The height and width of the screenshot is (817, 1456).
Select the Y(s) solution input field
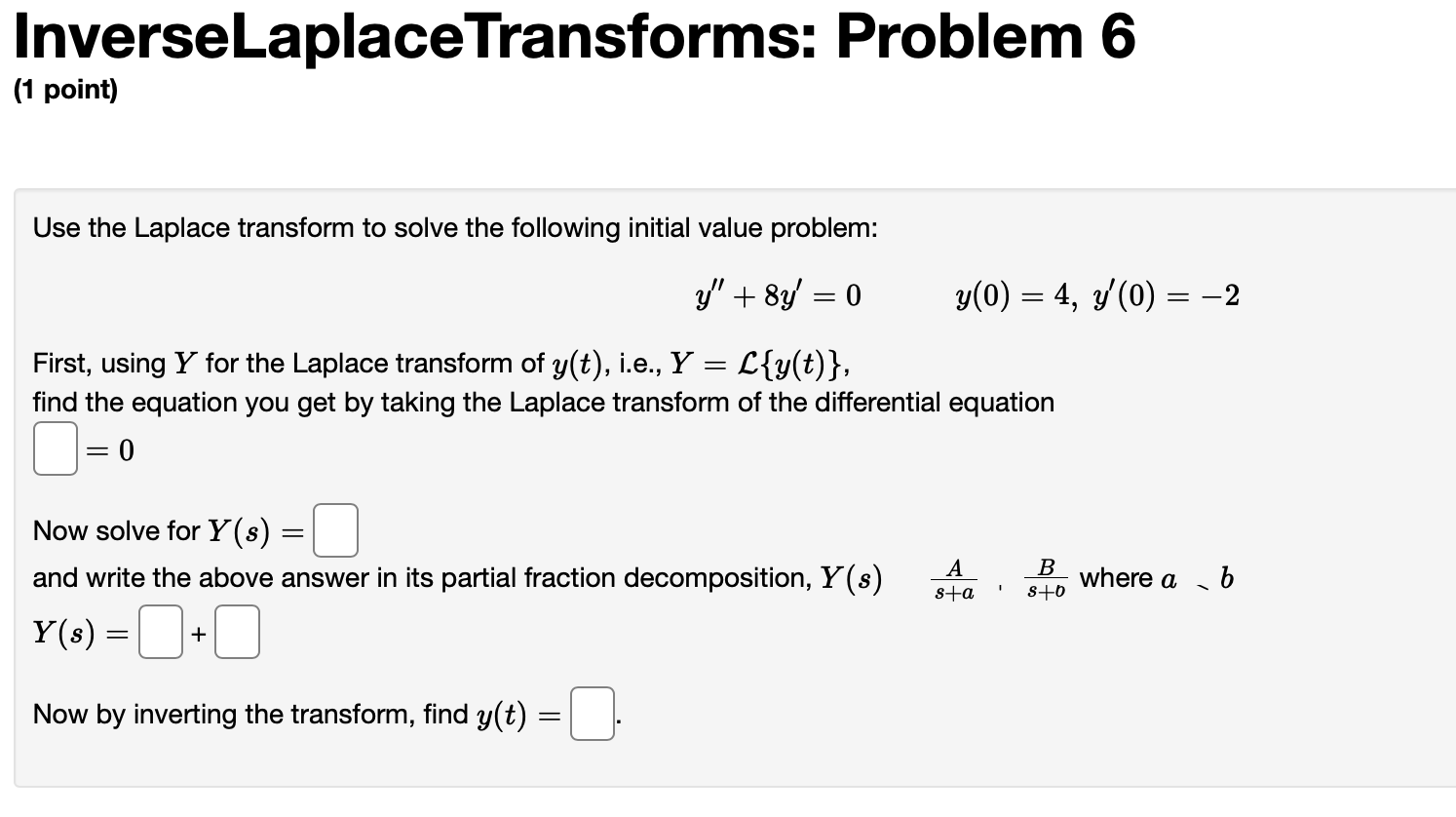(x=334, y=529)
